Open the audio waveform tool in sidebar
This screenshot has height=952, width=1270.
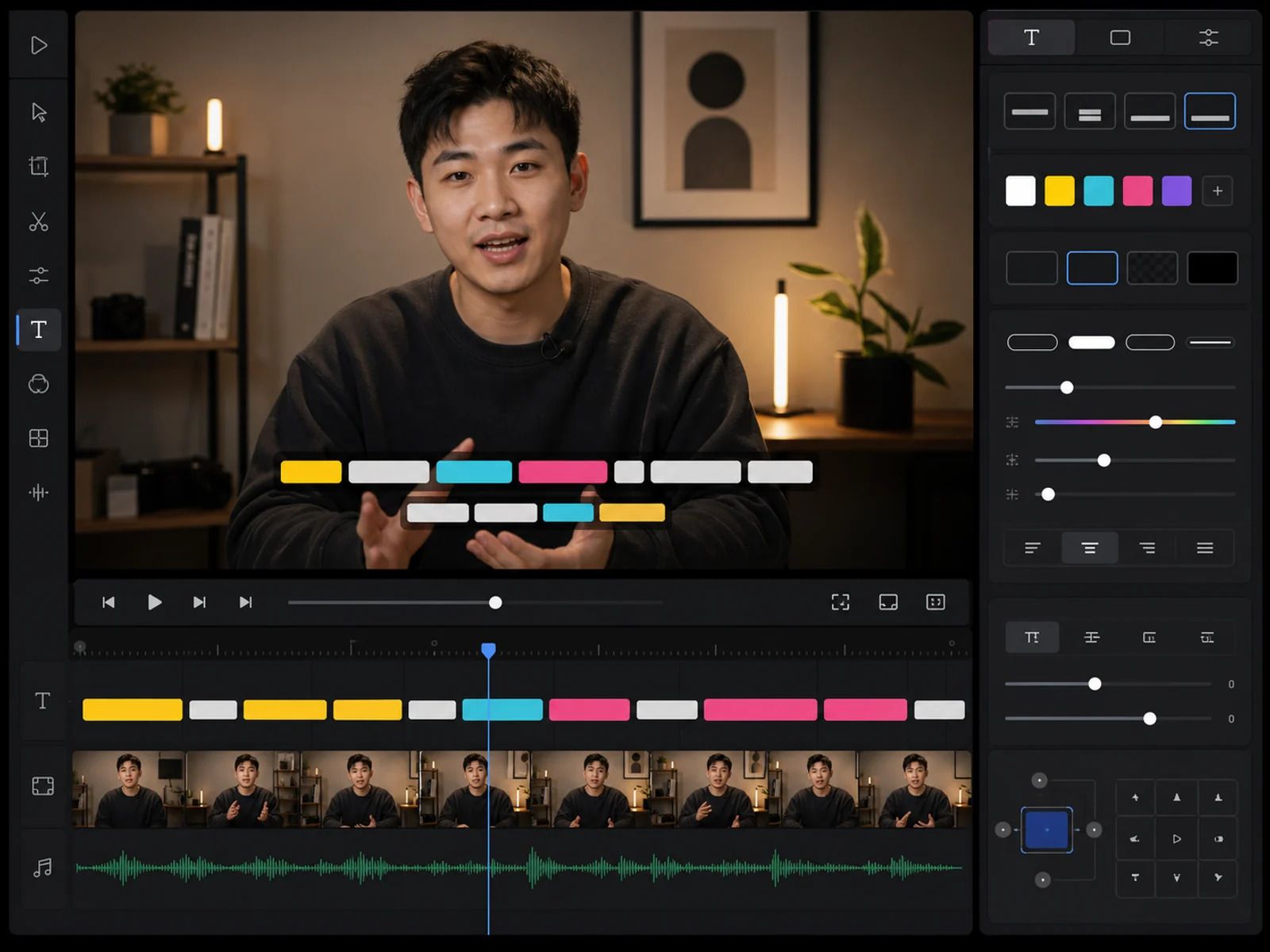point(39,493)
